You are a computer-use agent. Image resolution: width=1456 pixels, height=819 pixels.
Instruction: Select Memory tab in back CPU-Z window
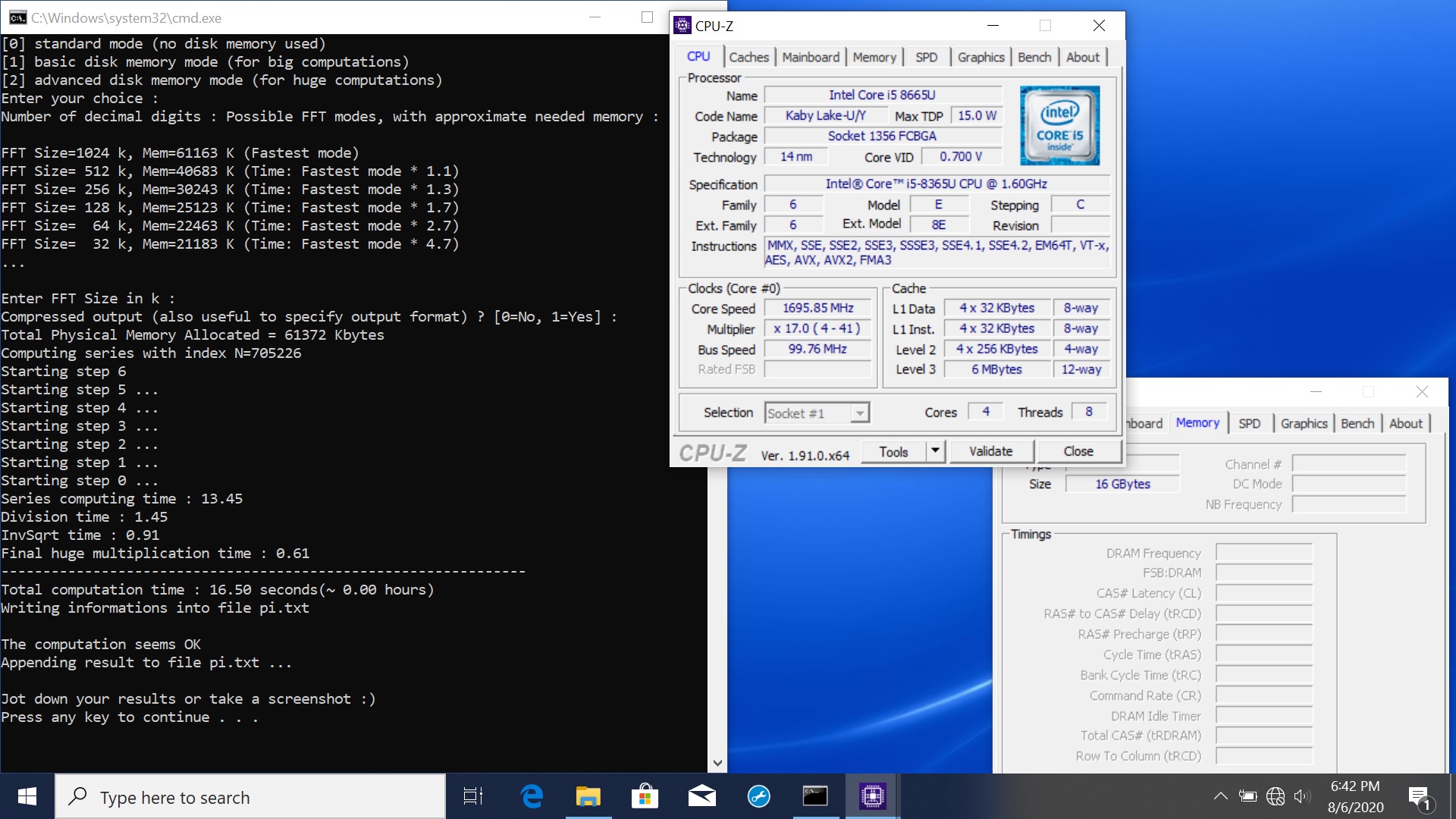[x=1197, y=423]
